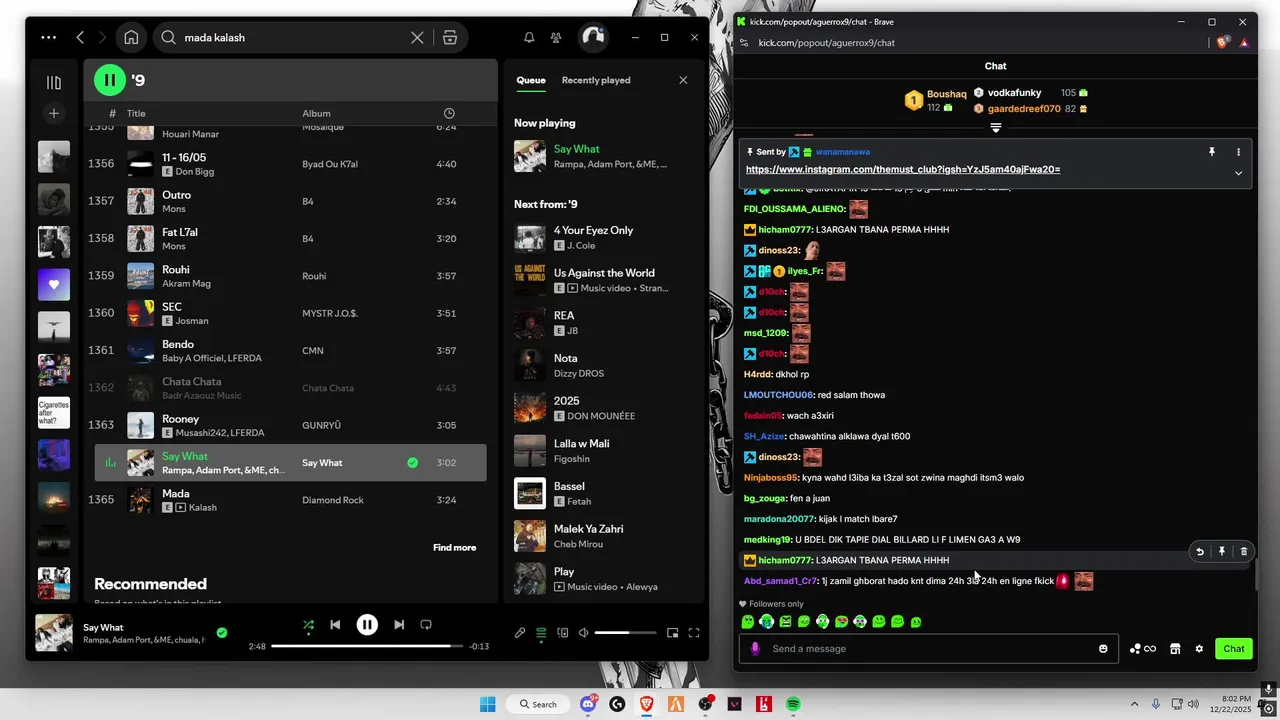Toggle shuffle in Spotify player
The width and height of the screenshot is (1280, 720).
(x=308, y=625)
